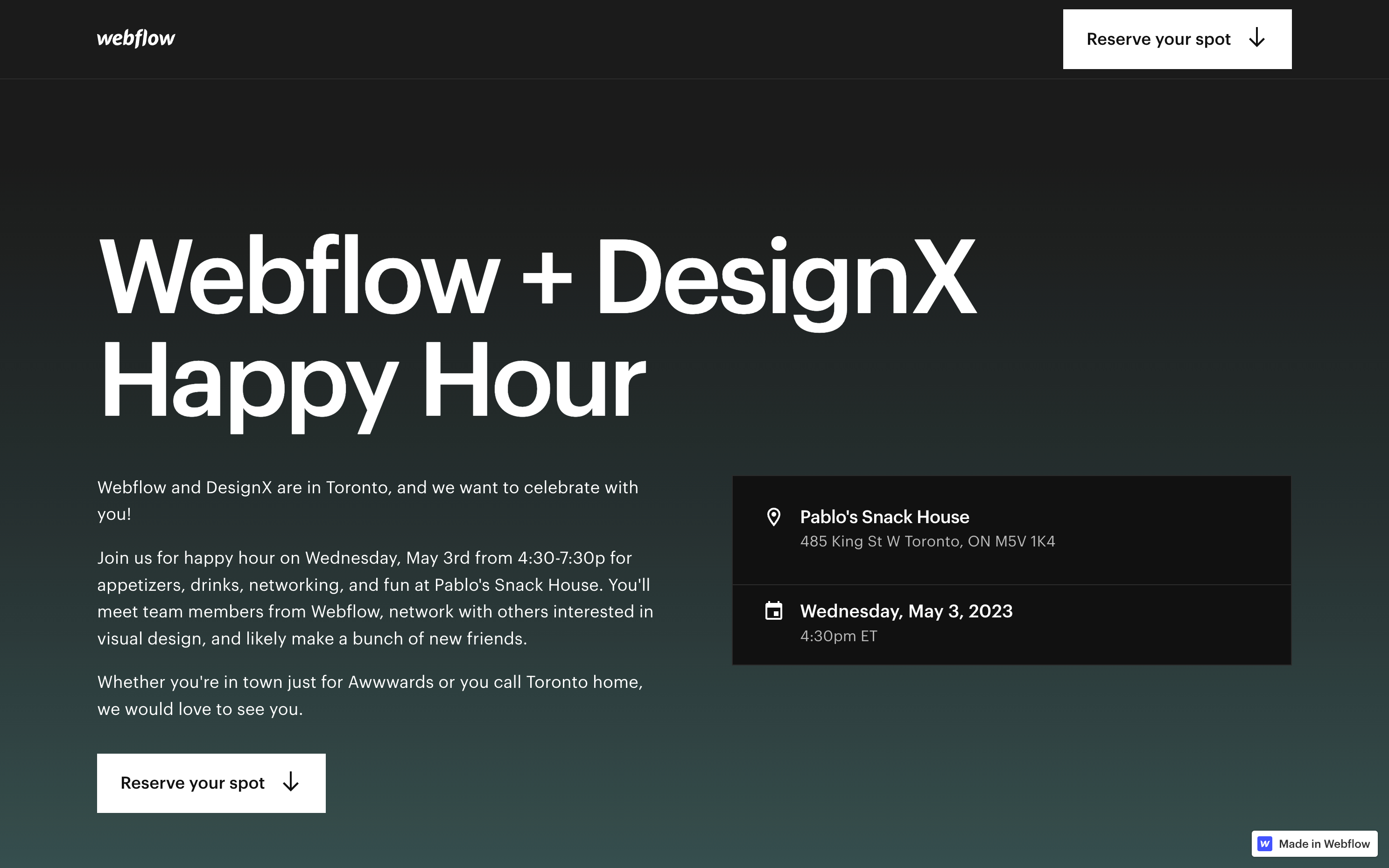Select Wednesday, May 3, 2023 date text
This screenshot has height=868, width=1389.
coord(906,611)
